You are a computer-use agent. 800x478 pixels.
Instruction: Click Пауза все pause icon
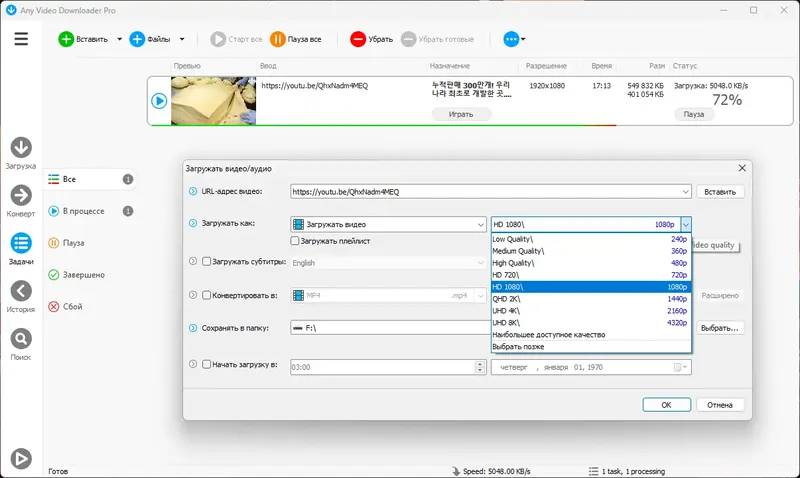[x=278, y=39]
